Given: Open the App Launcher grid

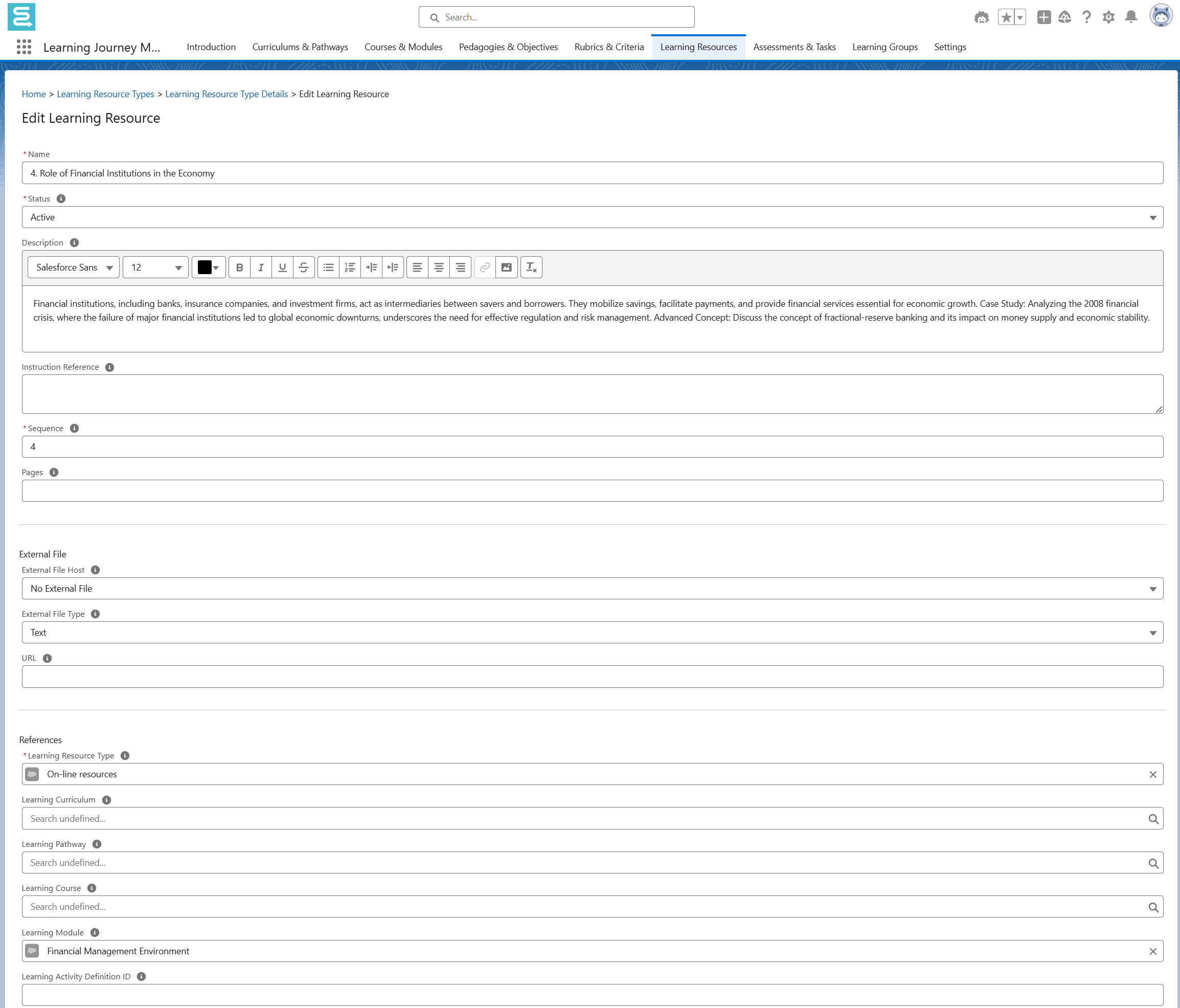Looking at the screenshot, I should 24,47.
